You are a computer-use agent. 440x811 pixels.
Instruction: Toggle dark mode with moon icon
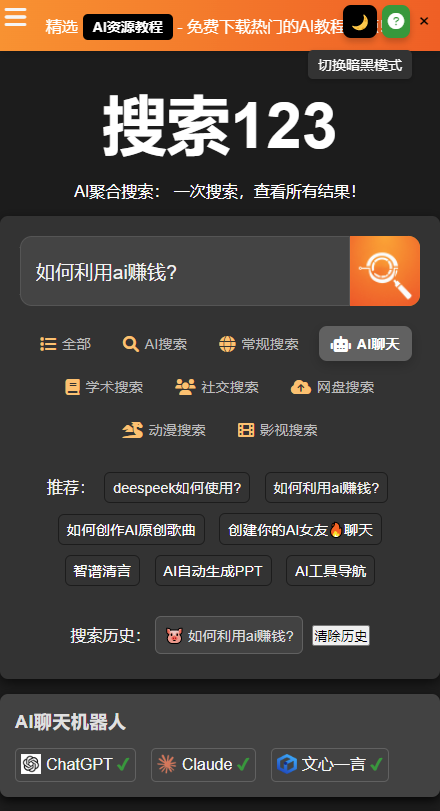[360, 22]
